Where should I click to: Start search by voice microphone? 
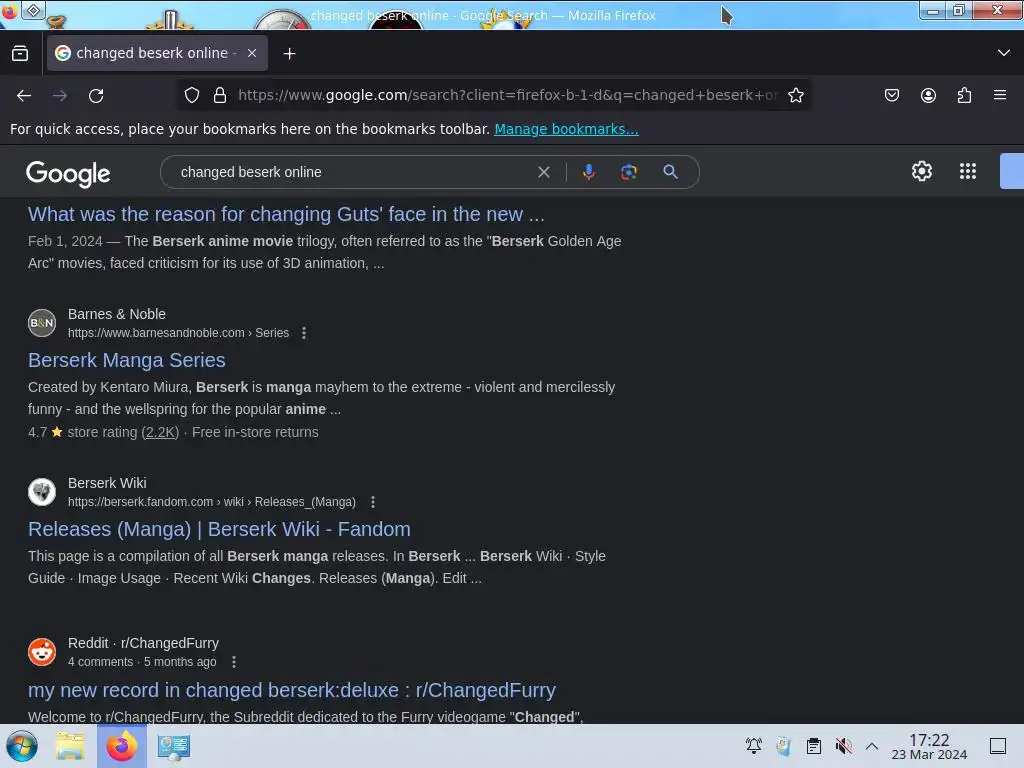pos(588,172)
